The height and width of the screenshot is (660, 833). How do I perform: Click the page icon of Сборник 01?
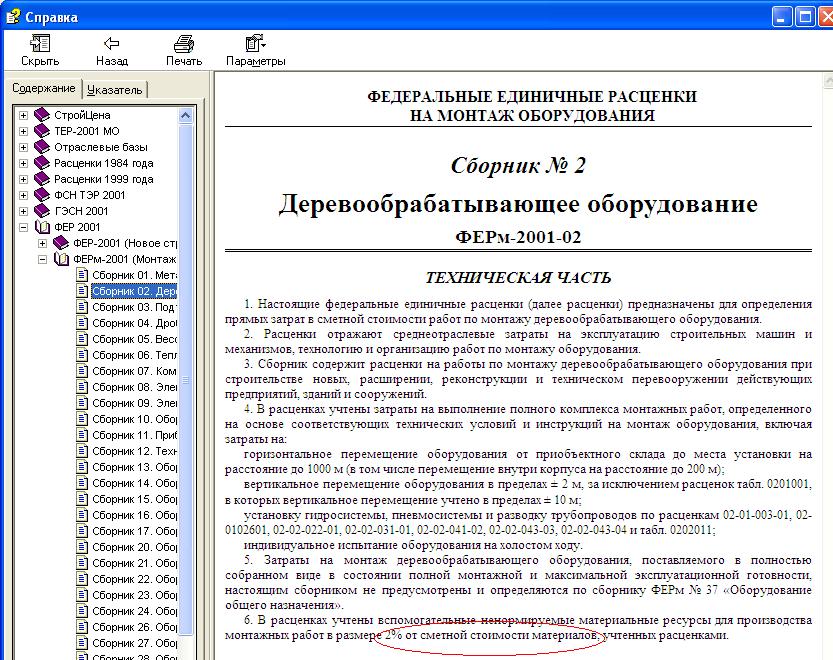82,275
